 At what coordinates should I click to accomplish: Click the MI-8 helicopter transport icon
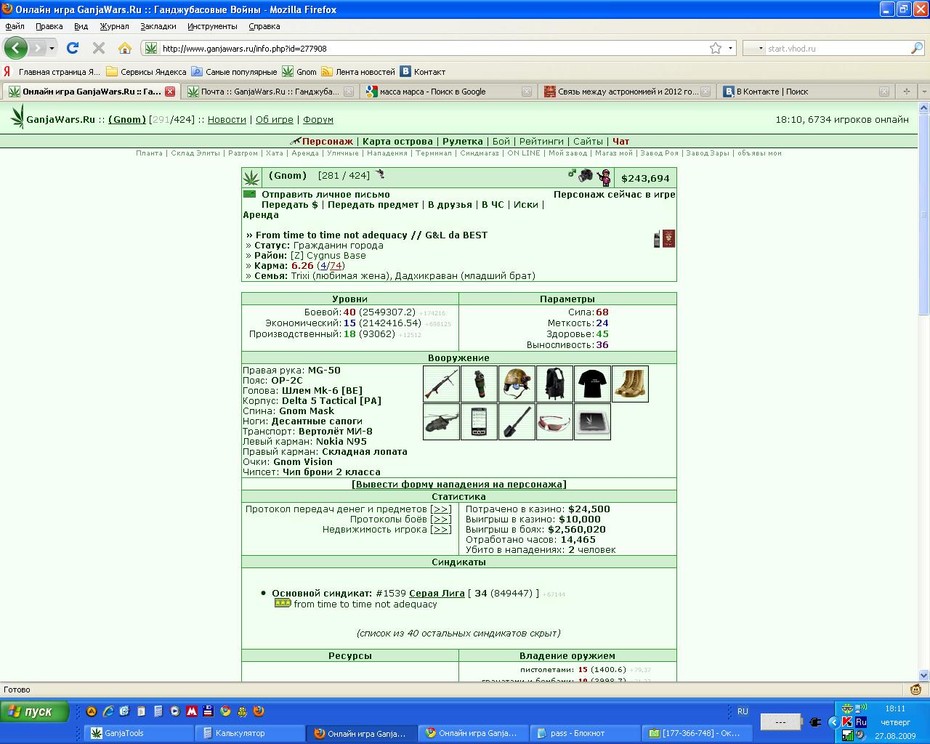click(441, 422)
